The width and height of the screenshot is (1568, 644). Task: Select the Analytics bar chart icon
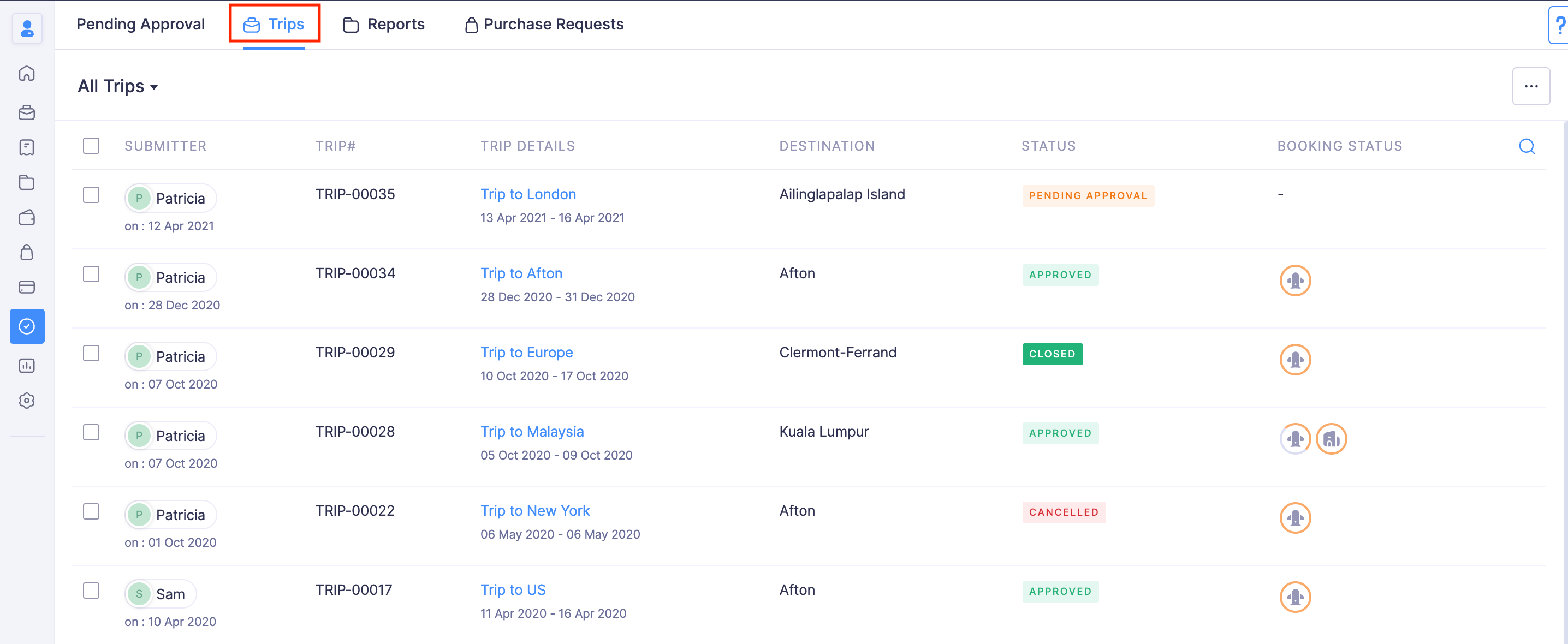point(27,365)
